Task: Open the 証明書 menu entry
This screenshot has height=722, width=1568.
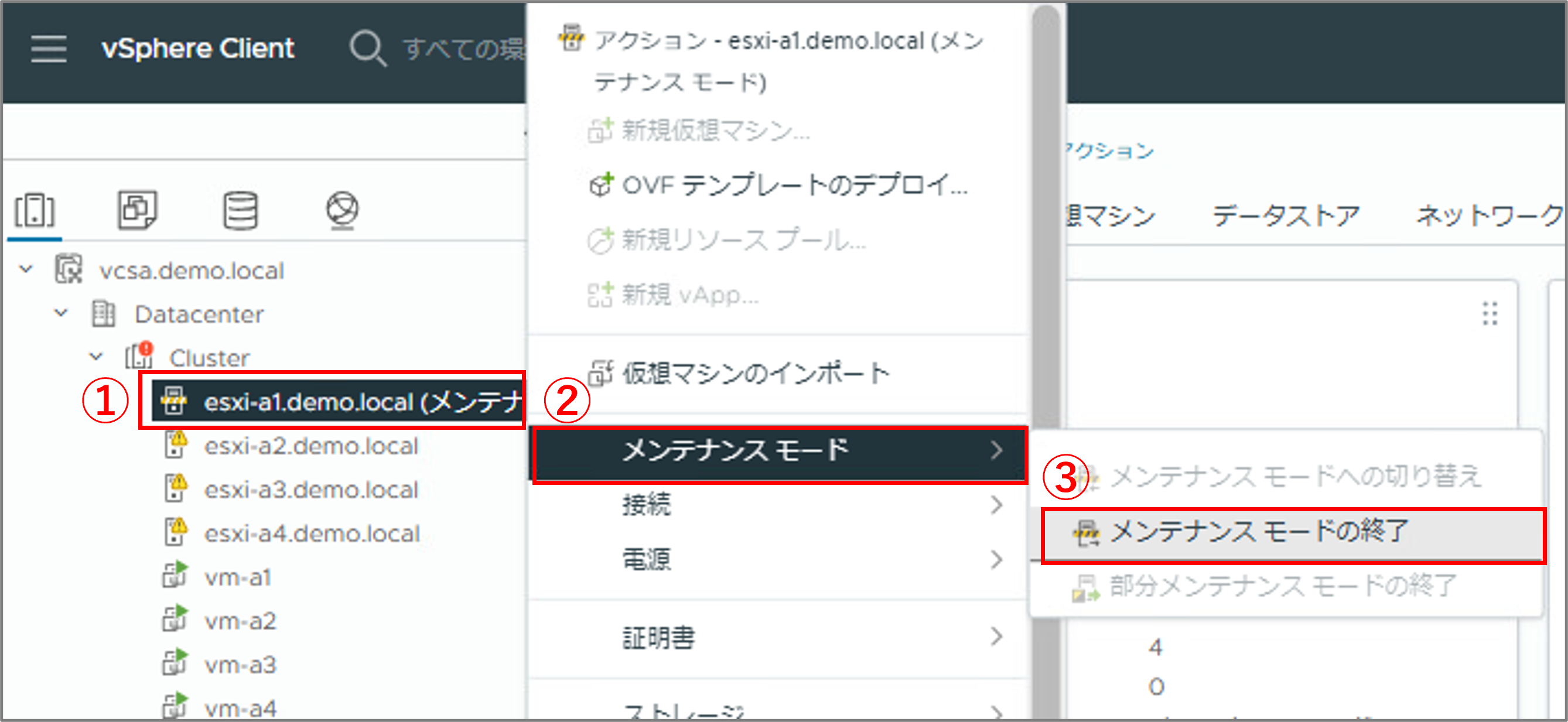Action: coord(778,637)
